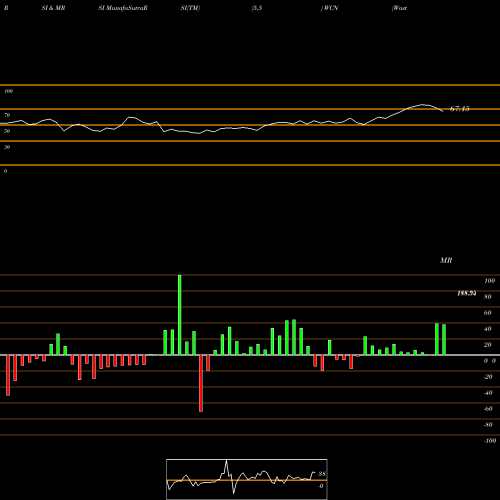This screenshot has height=500, width=500.
Task: Open the mini overview chart thumbnail
Action: 247,479
